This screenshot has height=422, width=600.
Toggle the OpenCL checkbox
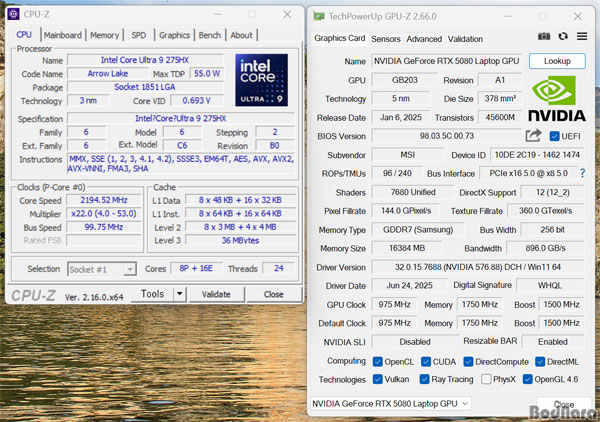(377, 362)
